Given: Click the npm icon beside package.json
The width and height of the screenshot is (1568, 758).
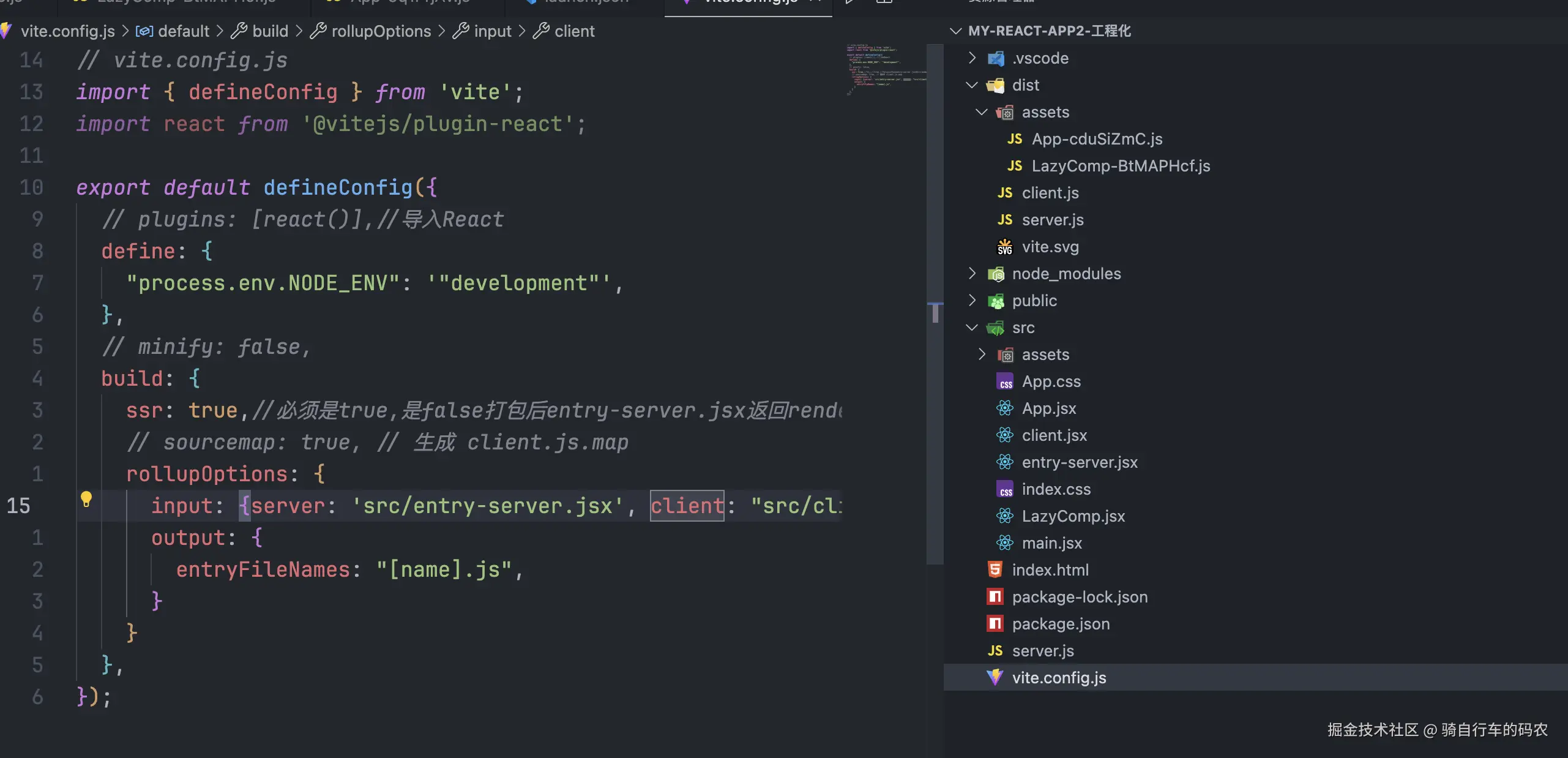Looking at the screenshot, I should coord(995,623).
